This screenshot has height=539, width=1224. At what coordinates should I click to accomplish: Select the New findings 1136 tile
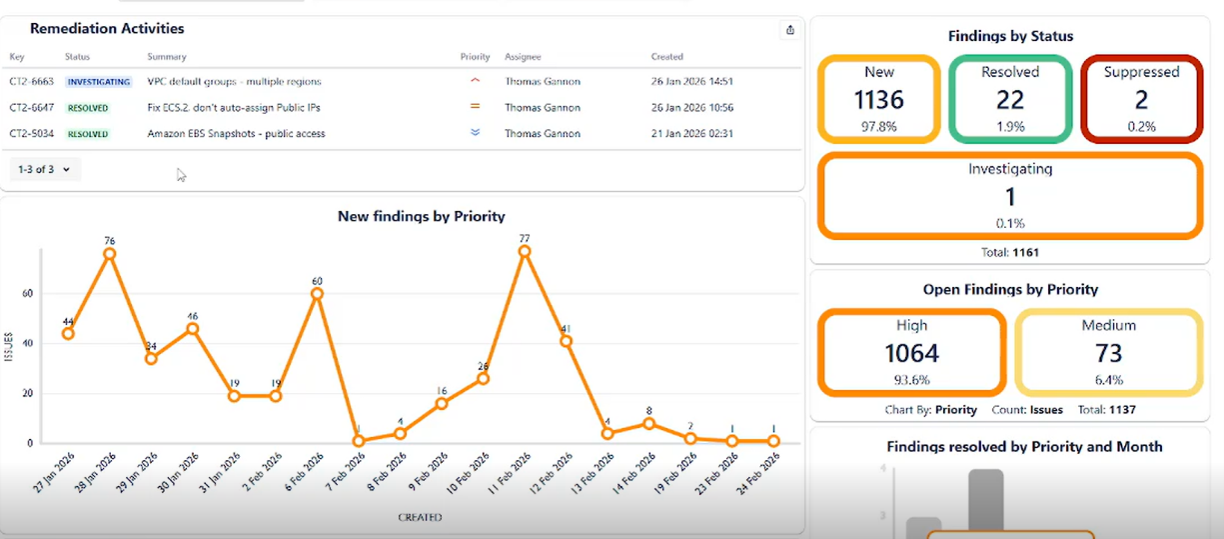coord(879,99)
